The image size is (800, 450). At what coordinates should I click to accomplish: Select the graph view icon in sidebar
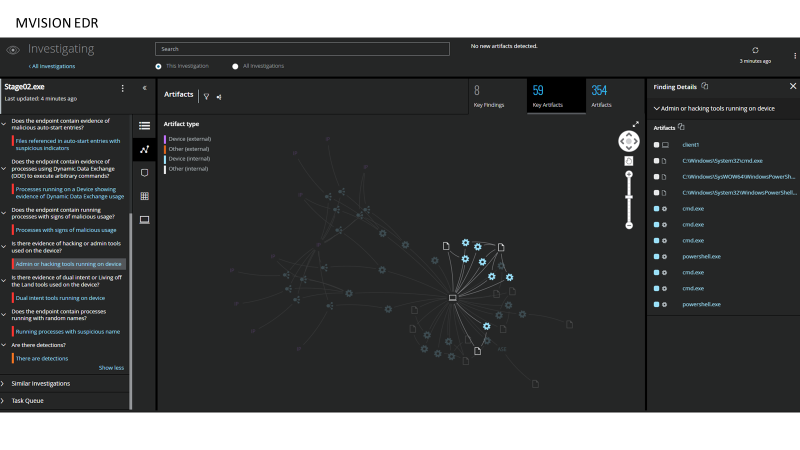144,149
